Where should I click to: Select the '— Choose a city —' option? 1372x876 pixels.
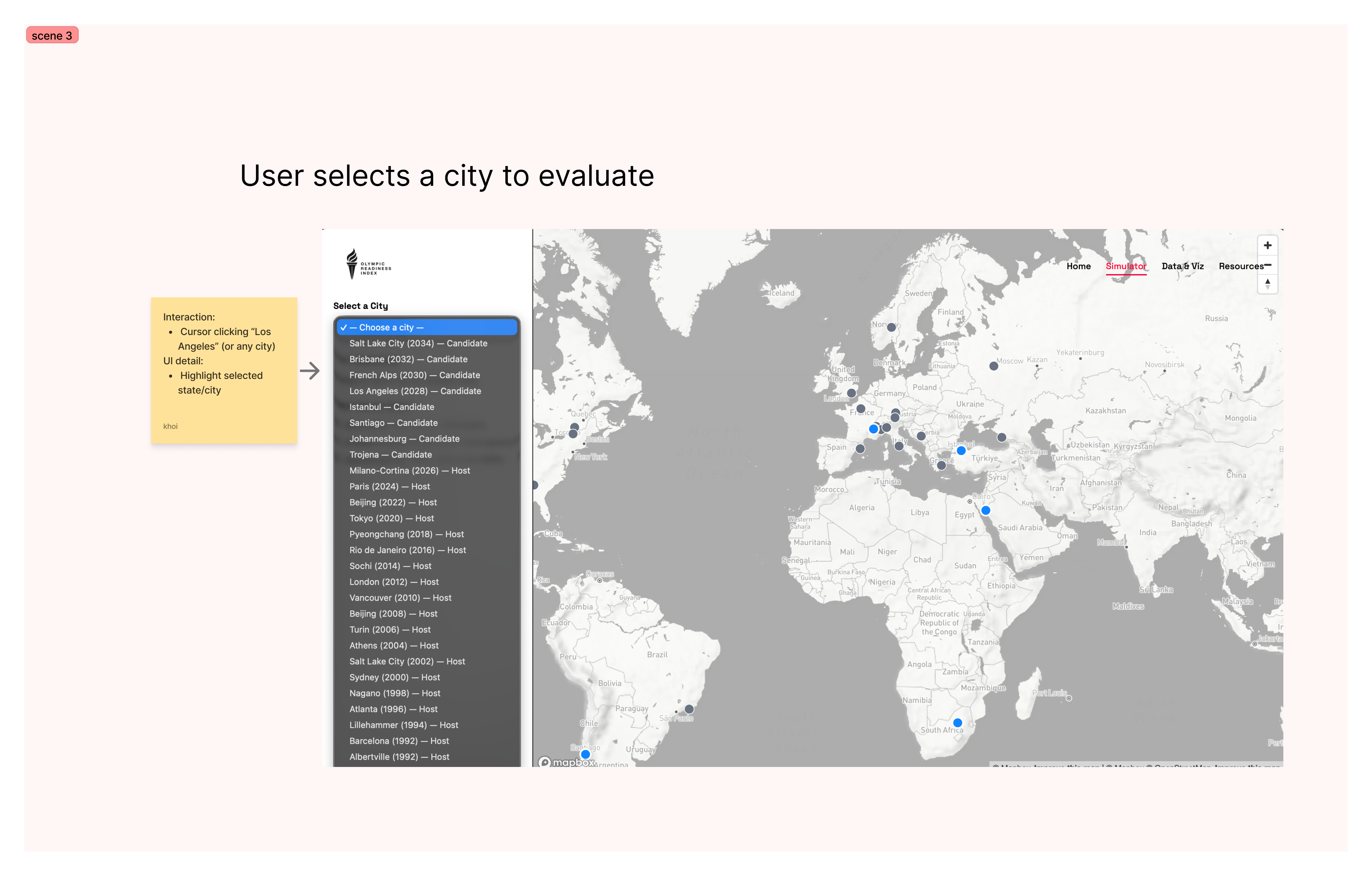pos(427,327)
